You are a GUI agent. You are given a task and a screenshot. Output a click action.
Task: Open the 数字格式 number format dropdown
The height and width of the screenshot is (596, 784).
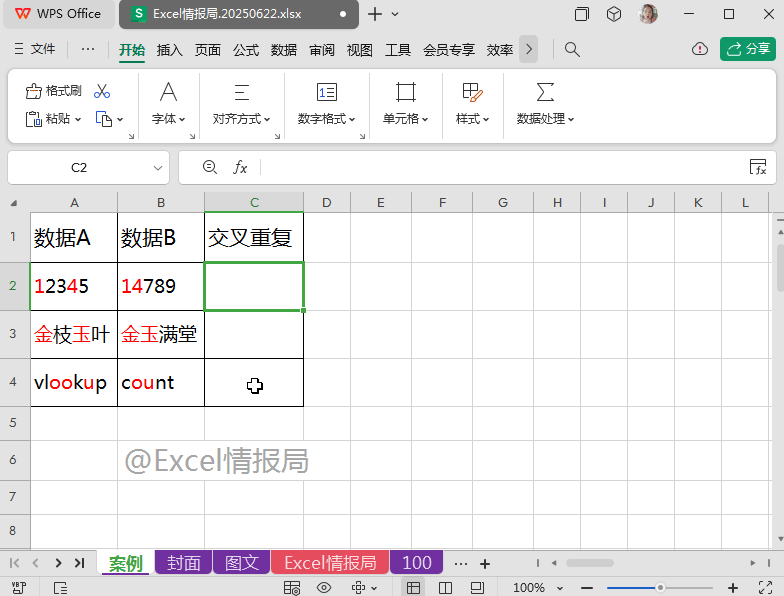coord(326,119)
